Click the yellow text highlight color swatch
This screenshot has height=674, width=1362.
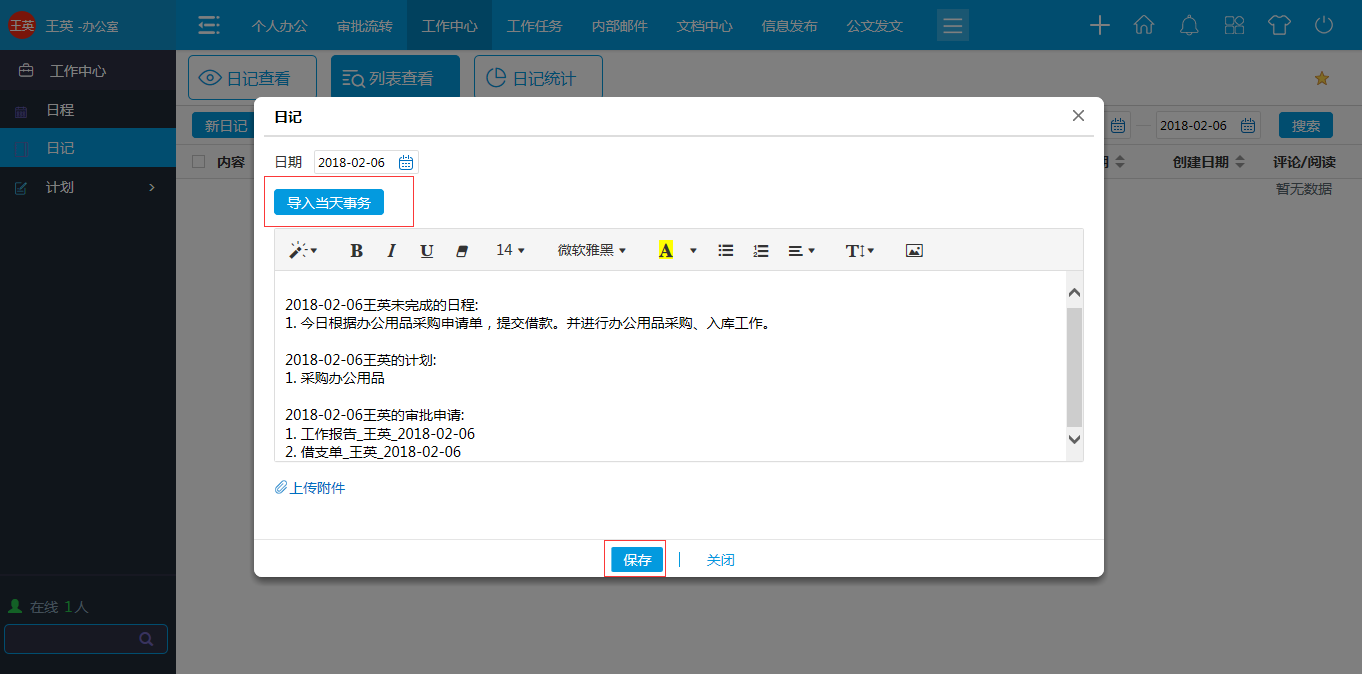tap(666, 250)
